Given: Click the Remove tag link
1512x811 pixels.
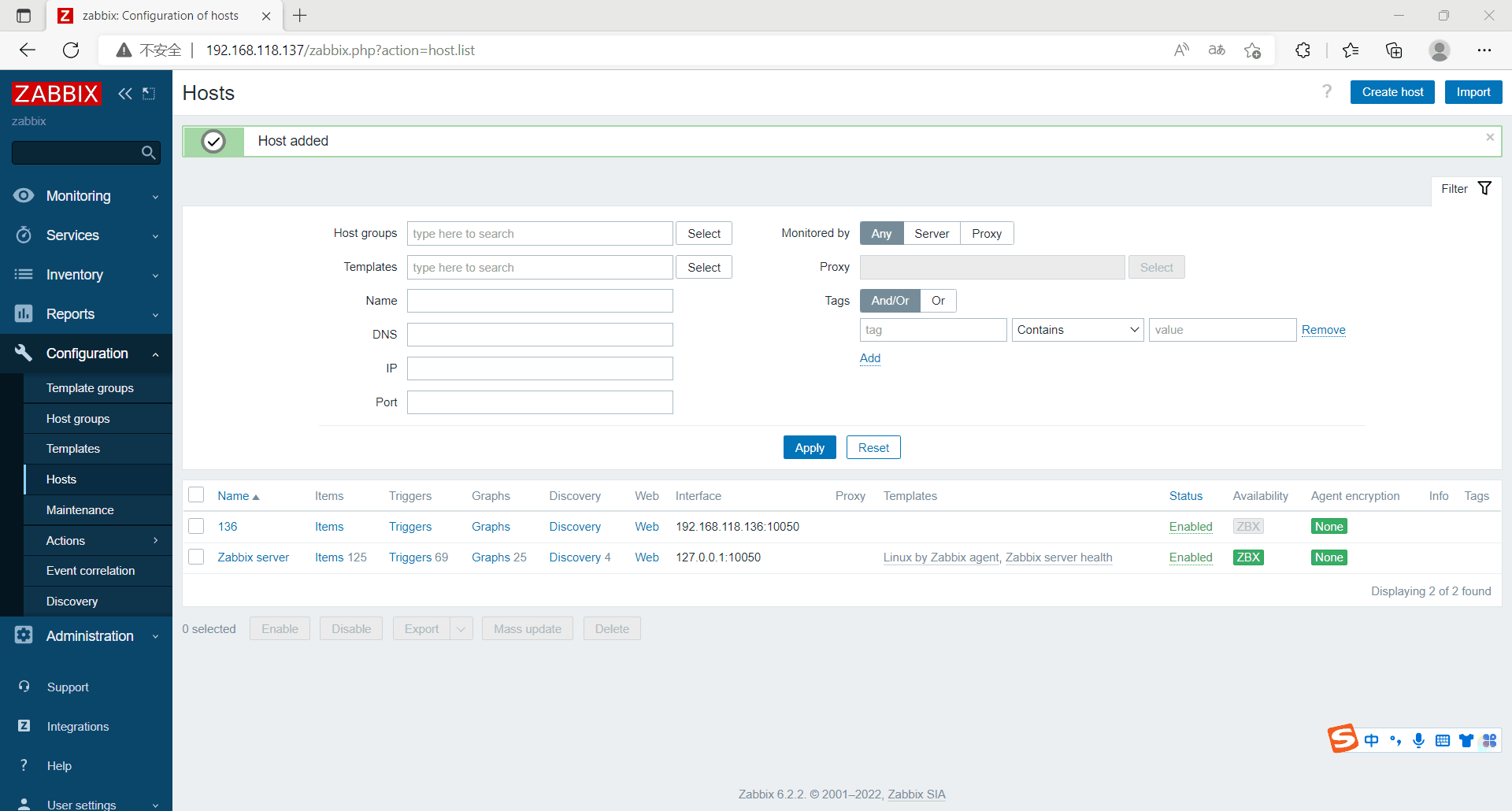Looking at the screenshot, I should pyautogui.click(x=1323, y=330).
